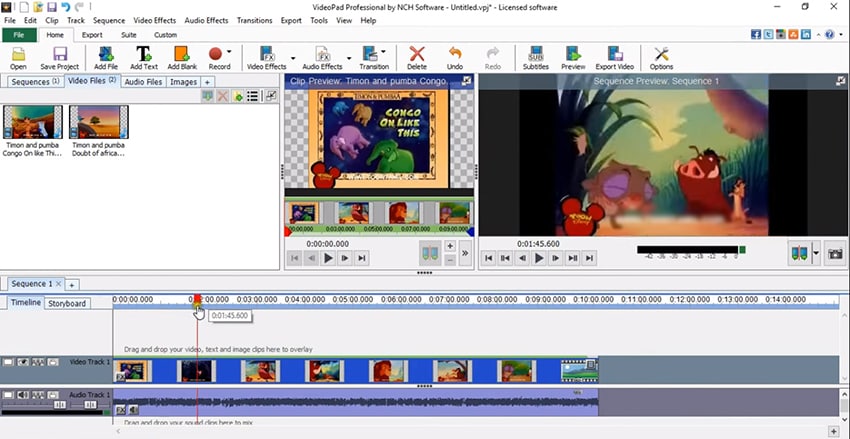The width and height of the screenshot is (850, 439).
Task: Click the Add Text toolbar icon
Action: (144, 58)
